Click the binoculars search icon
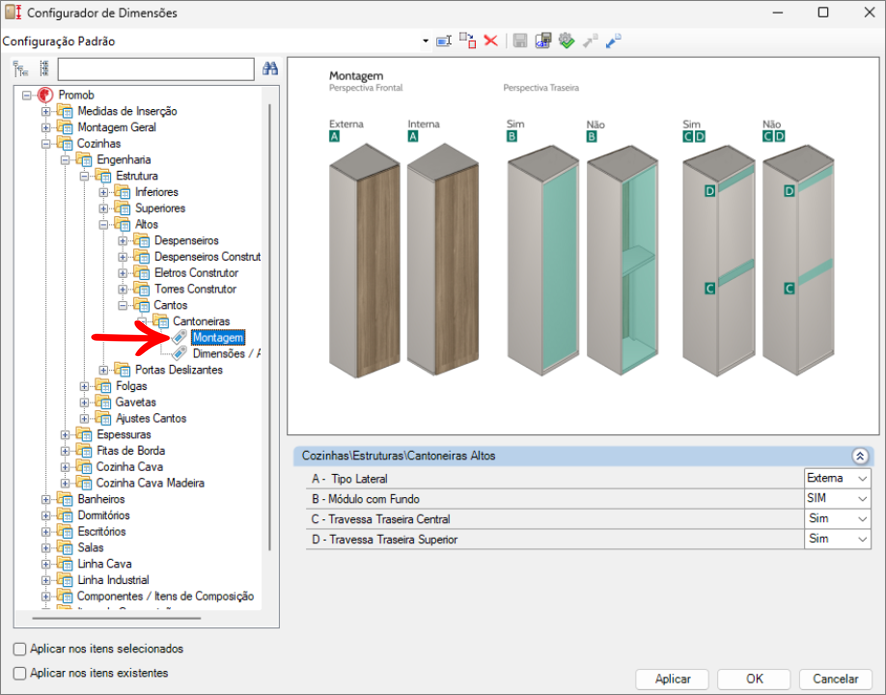Image resolution: width=886 pixels, height=695 pixels. point(270,69)
